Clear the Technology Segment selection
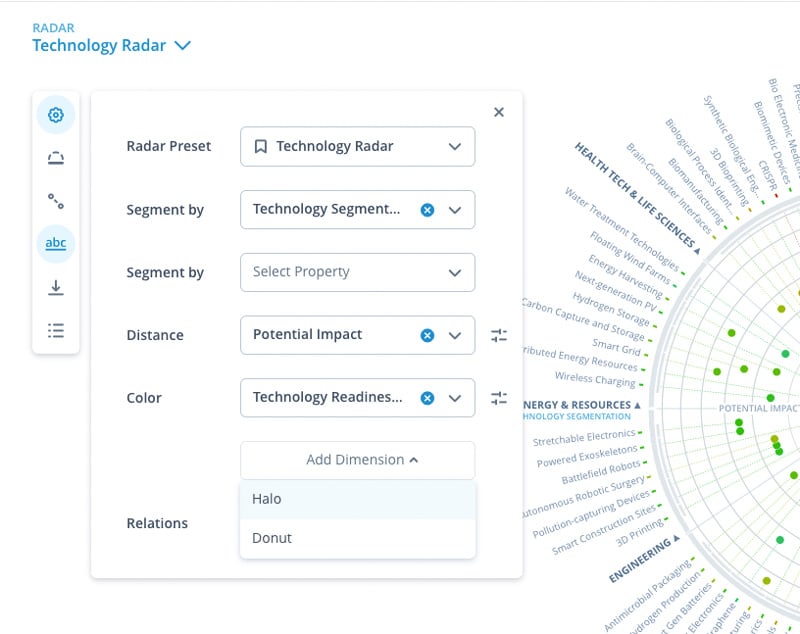The image size is (800, 634). (428, 210)
